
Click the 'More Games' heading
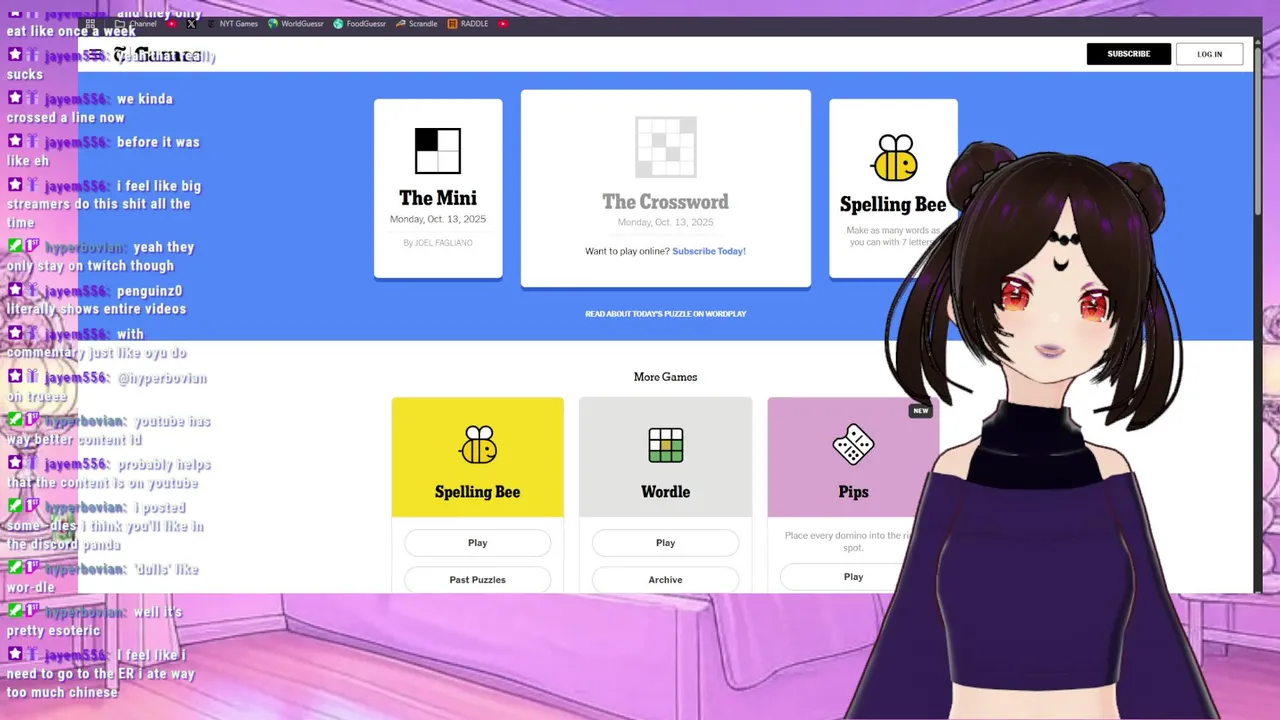666,377
